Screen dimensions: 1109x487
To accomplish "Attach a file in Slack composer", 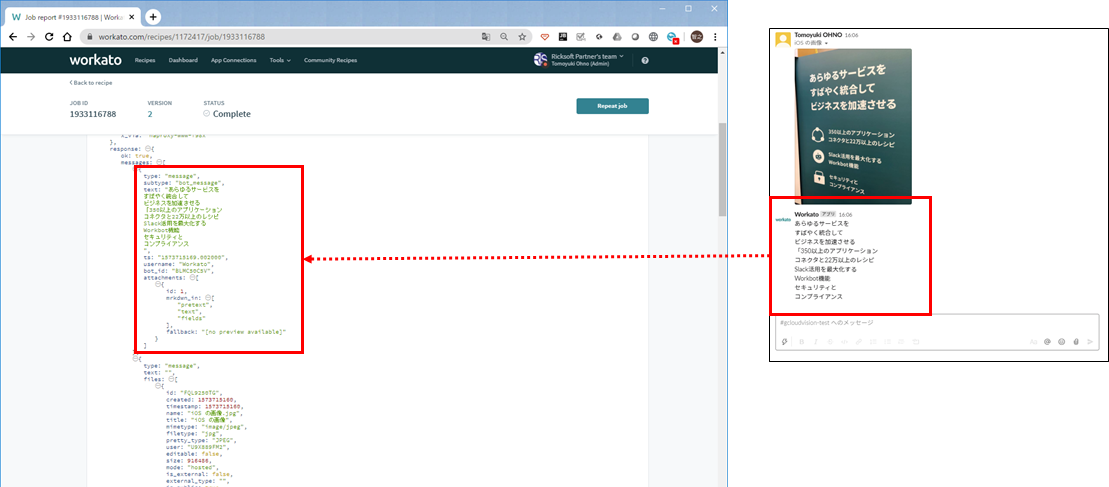I will tap(1076, 341).
